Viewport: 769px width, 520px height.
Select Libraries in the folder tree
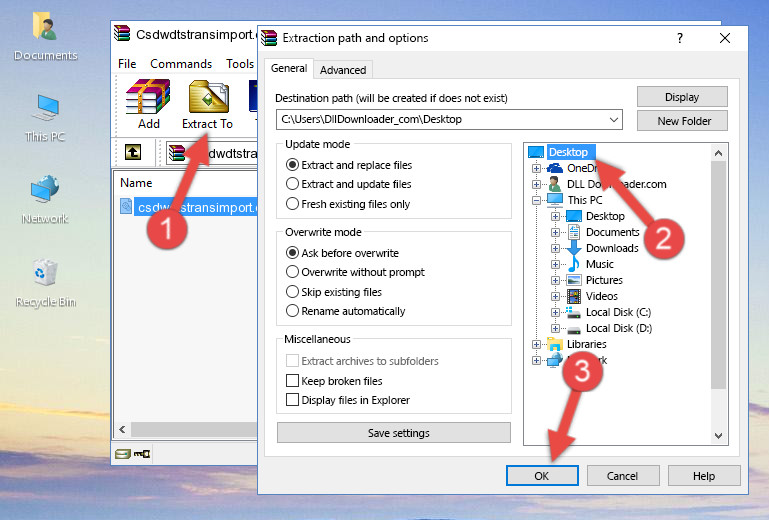[587, 344]
